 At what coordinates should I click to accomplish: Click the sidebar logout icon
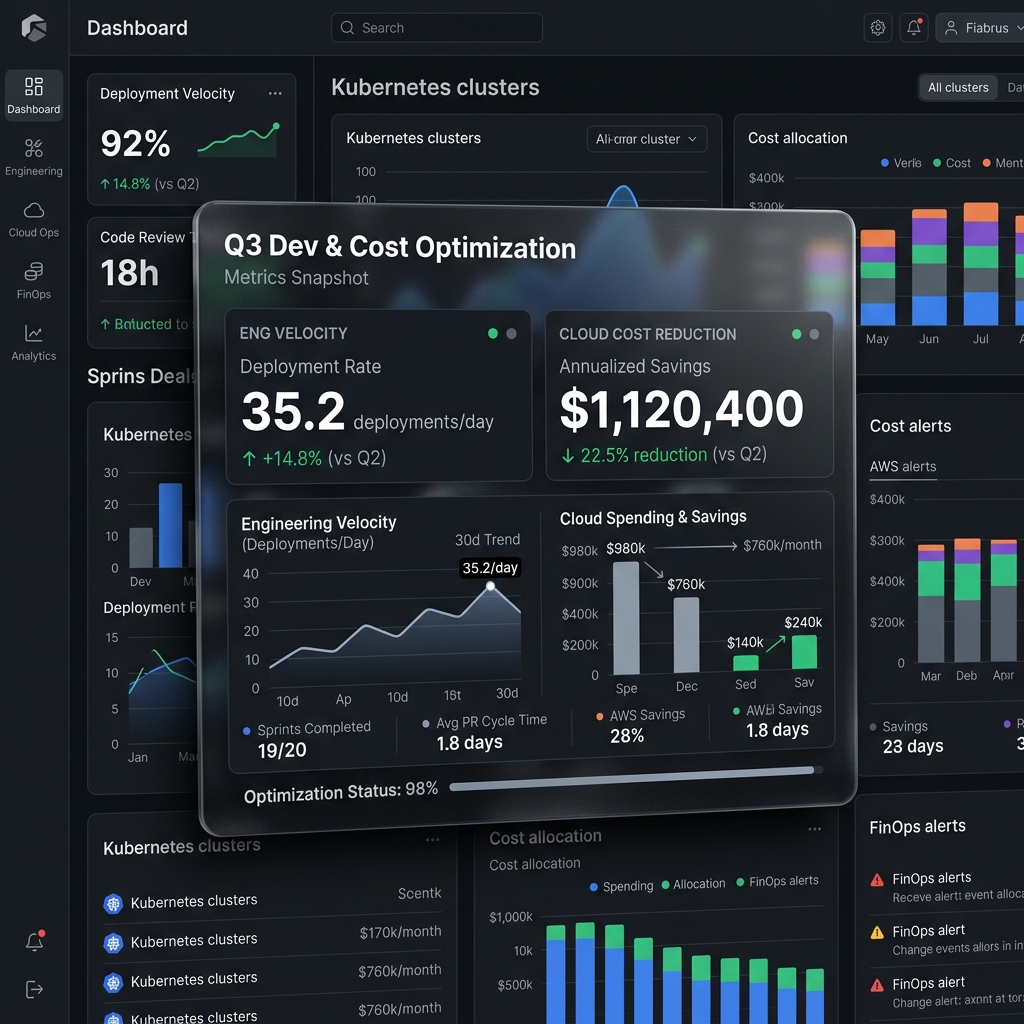34,989
